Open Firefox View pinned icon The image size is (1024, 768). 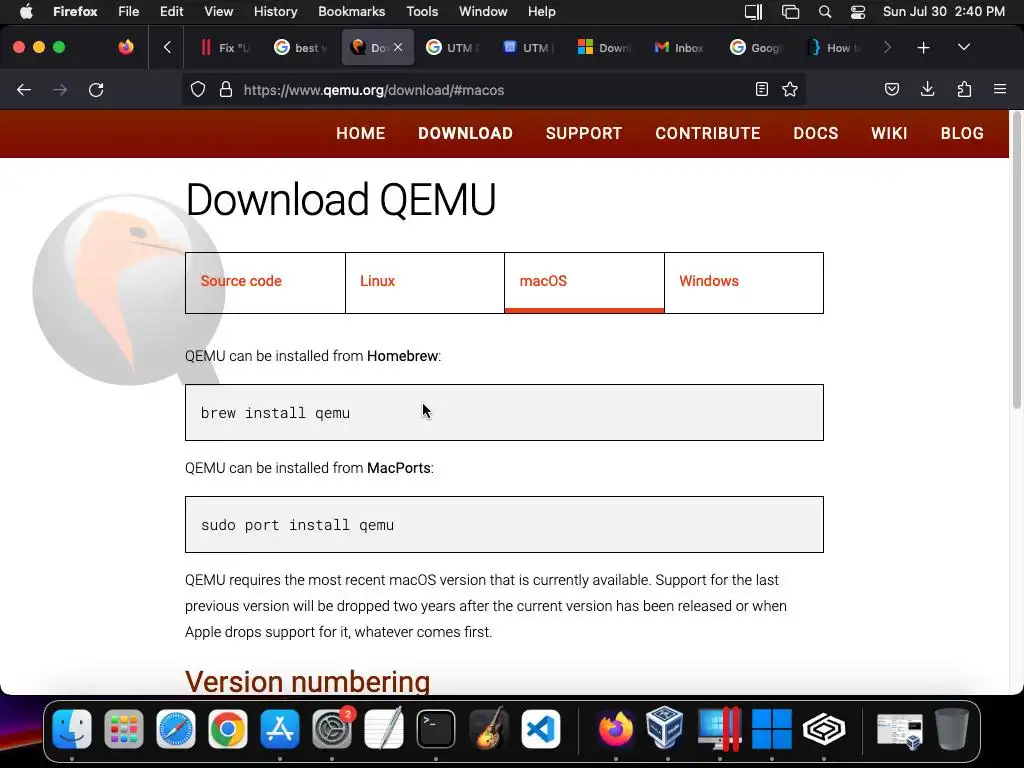click(x=125, y=47)
